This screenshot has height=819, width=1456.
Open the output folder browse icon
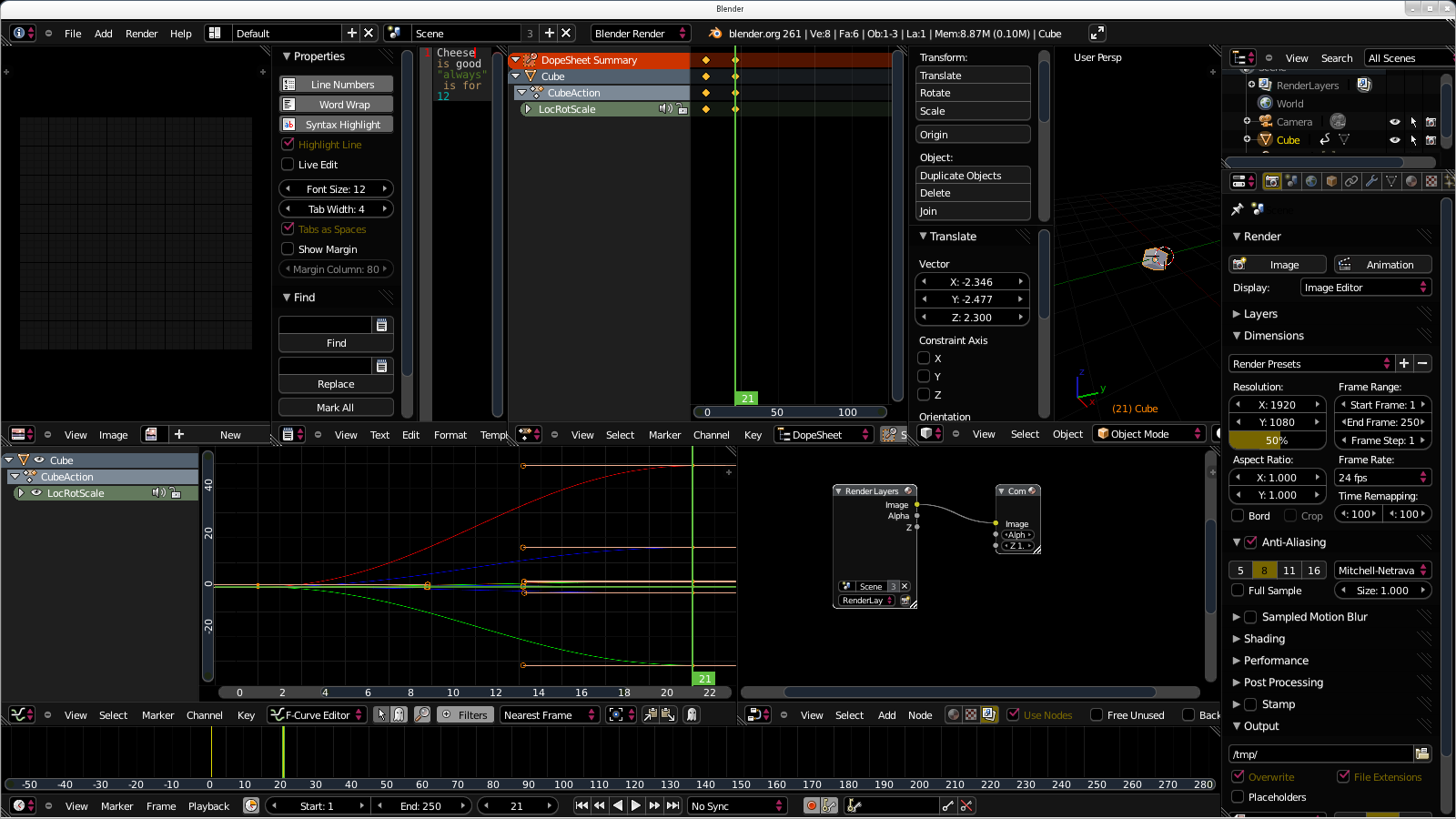click(x=1422, y=753)
